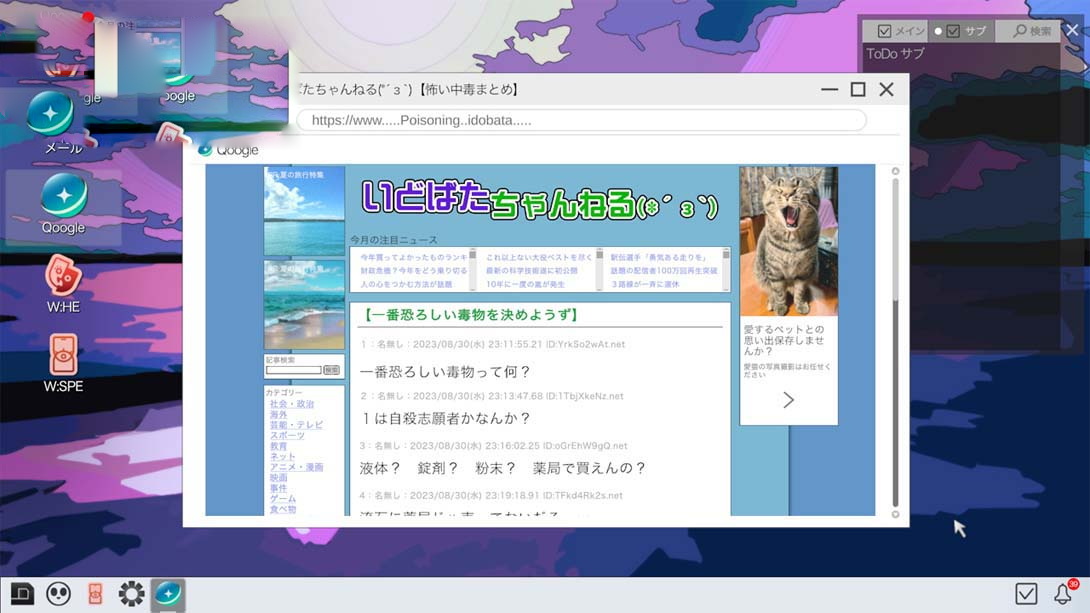
Task: Switch to Qoogle browser in taskbar
Action: pyautogui.click(x=168, y=594)
